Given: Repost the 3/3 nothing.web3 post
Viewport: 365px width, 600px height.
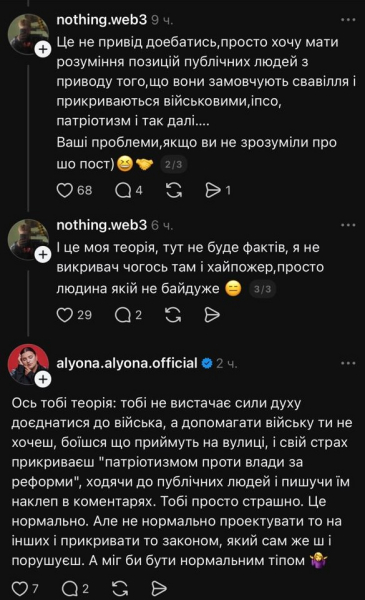Looking at the screenshot, I should coord(173,315).
